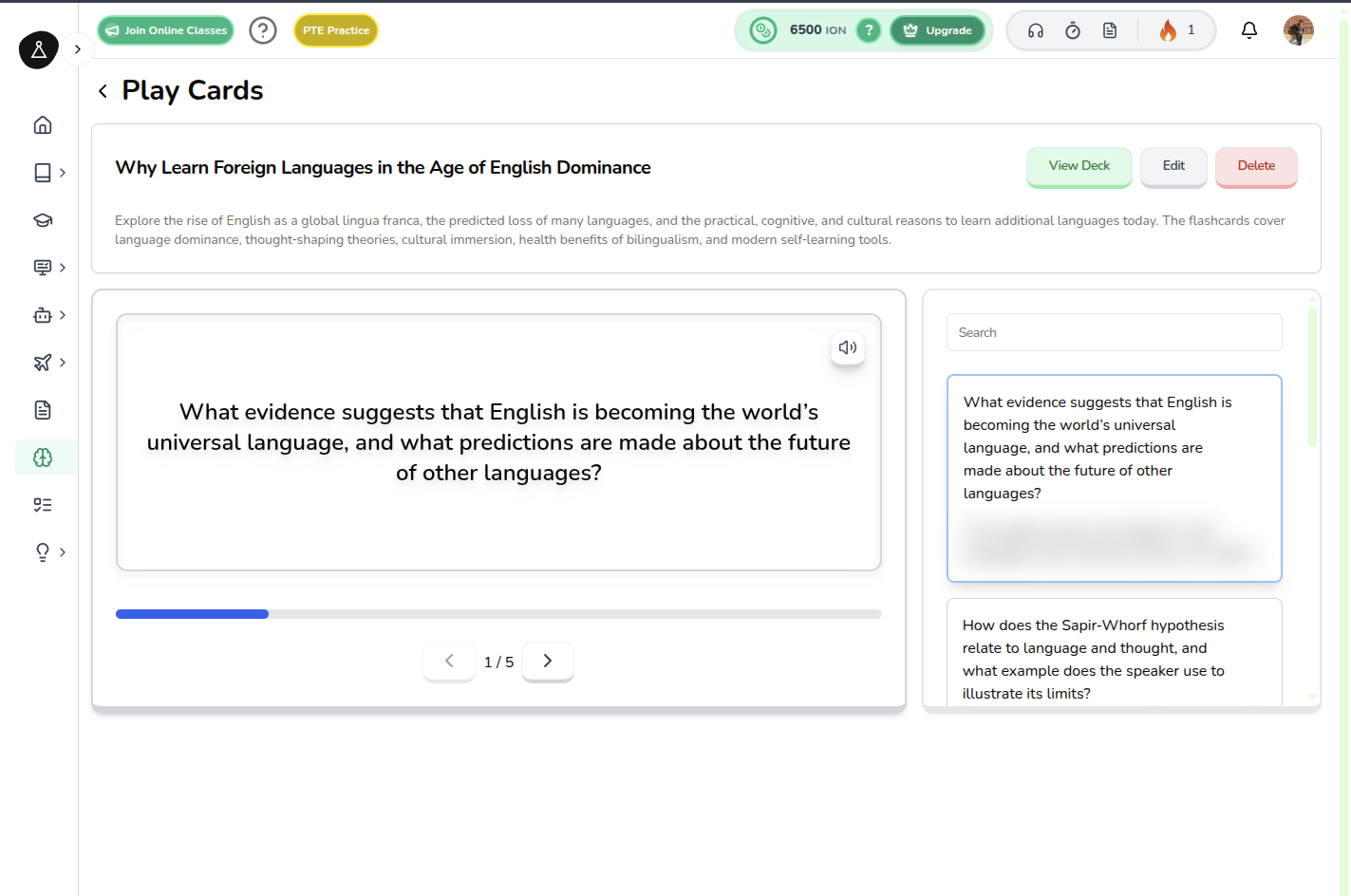Open the stopwatch timer icon
Image resolution: width=1351 pixels, height=896 pixels.
tap(1072, 30)
